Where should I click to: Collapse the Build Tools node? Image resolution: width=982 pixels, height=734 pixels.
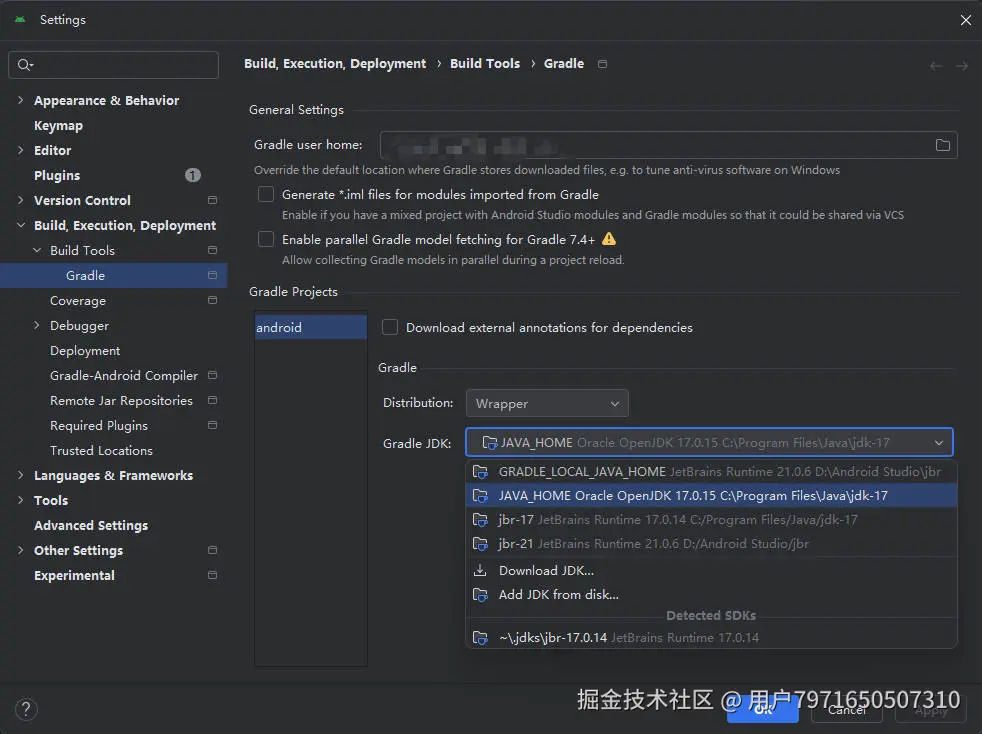pos(37,250)
